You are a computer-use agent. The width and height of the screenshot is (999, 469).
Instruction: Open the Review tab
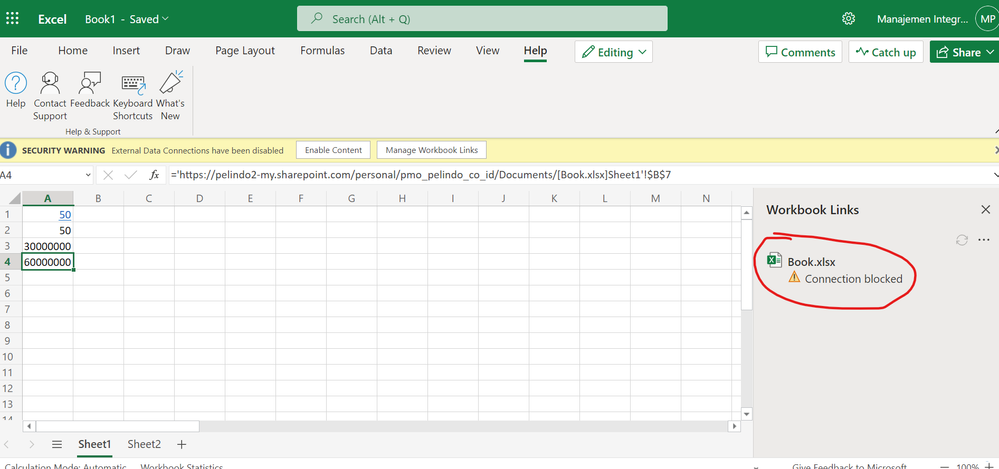(434, 50)
